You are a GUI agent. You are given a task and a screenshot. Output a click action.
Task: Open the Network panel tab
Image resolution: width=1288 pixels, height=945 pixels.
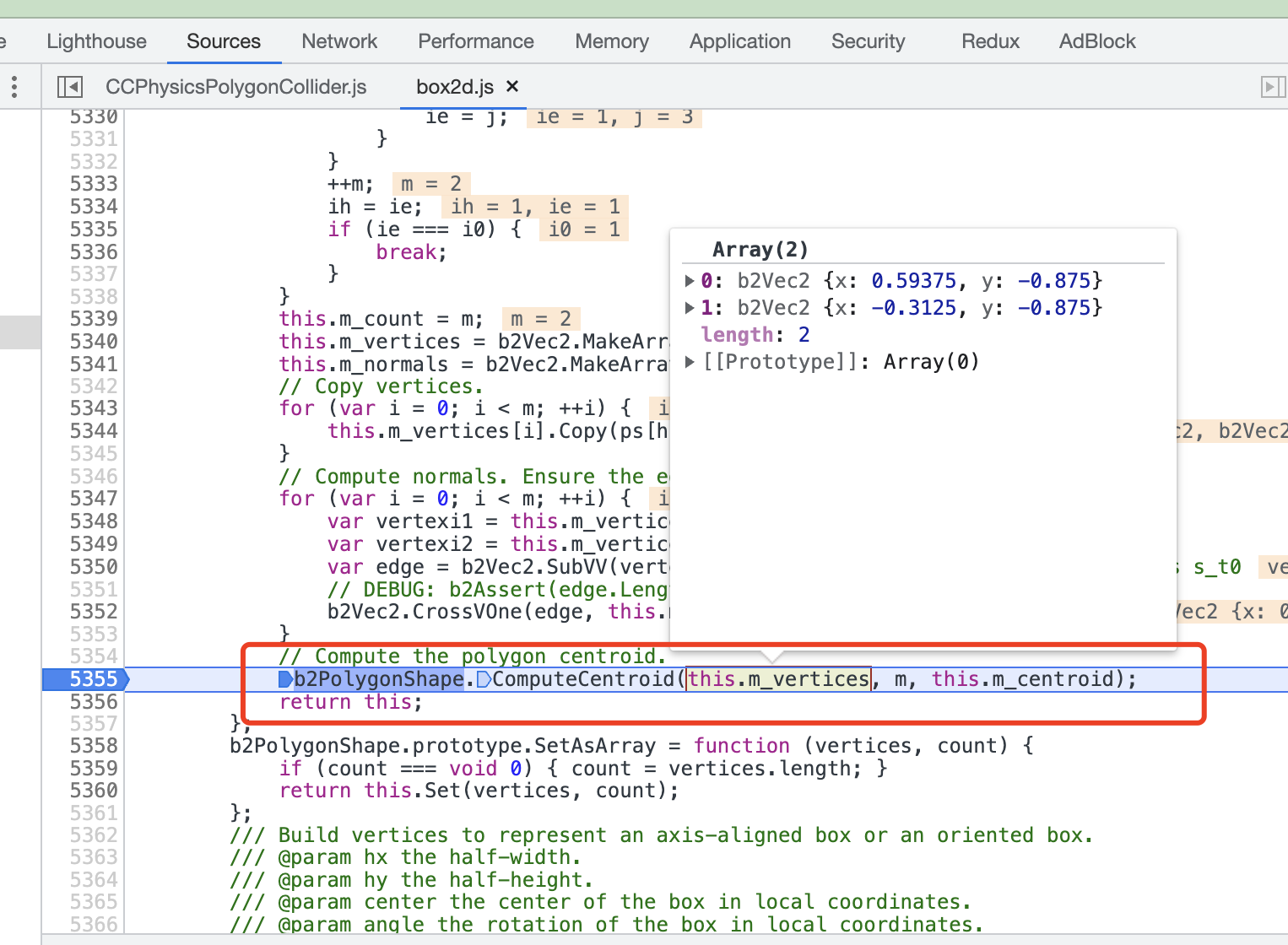click(339, 41)
